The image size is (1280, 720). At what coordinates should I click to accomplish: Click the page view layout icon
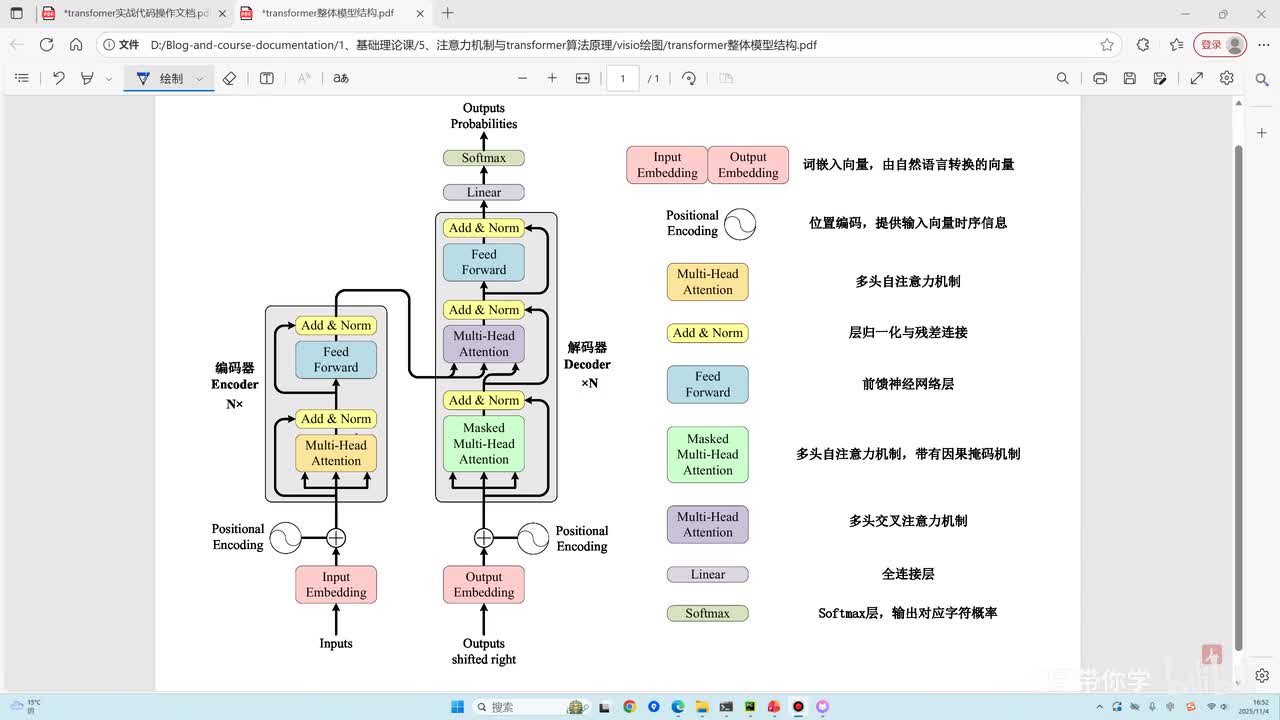click(x=726, y=78)
